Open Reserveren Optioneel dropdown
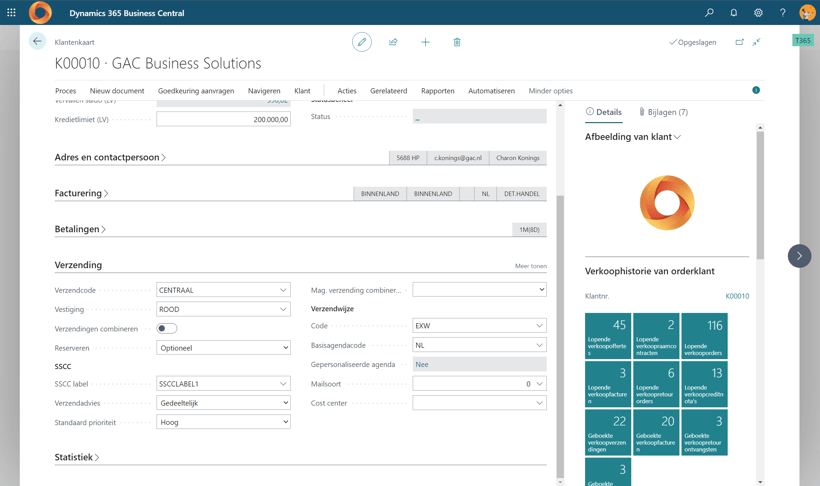Viewport: 820px width, 486px height. pos(223,348)
